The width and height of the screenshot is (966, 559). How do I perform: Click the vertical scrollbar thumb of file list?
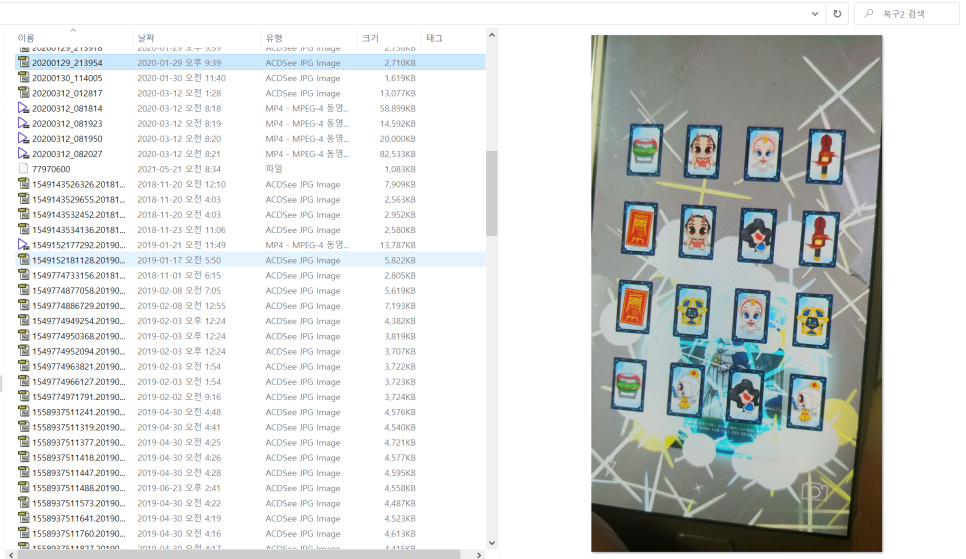pos(492,194)
